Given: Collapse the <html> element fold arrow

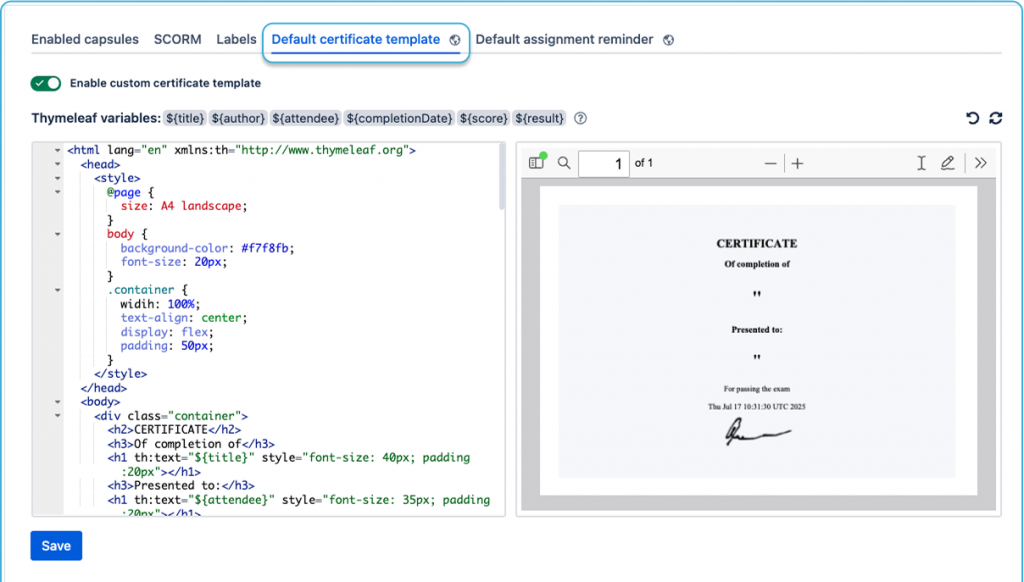Looking at the screenshot, I should click(x=57, y=150).
